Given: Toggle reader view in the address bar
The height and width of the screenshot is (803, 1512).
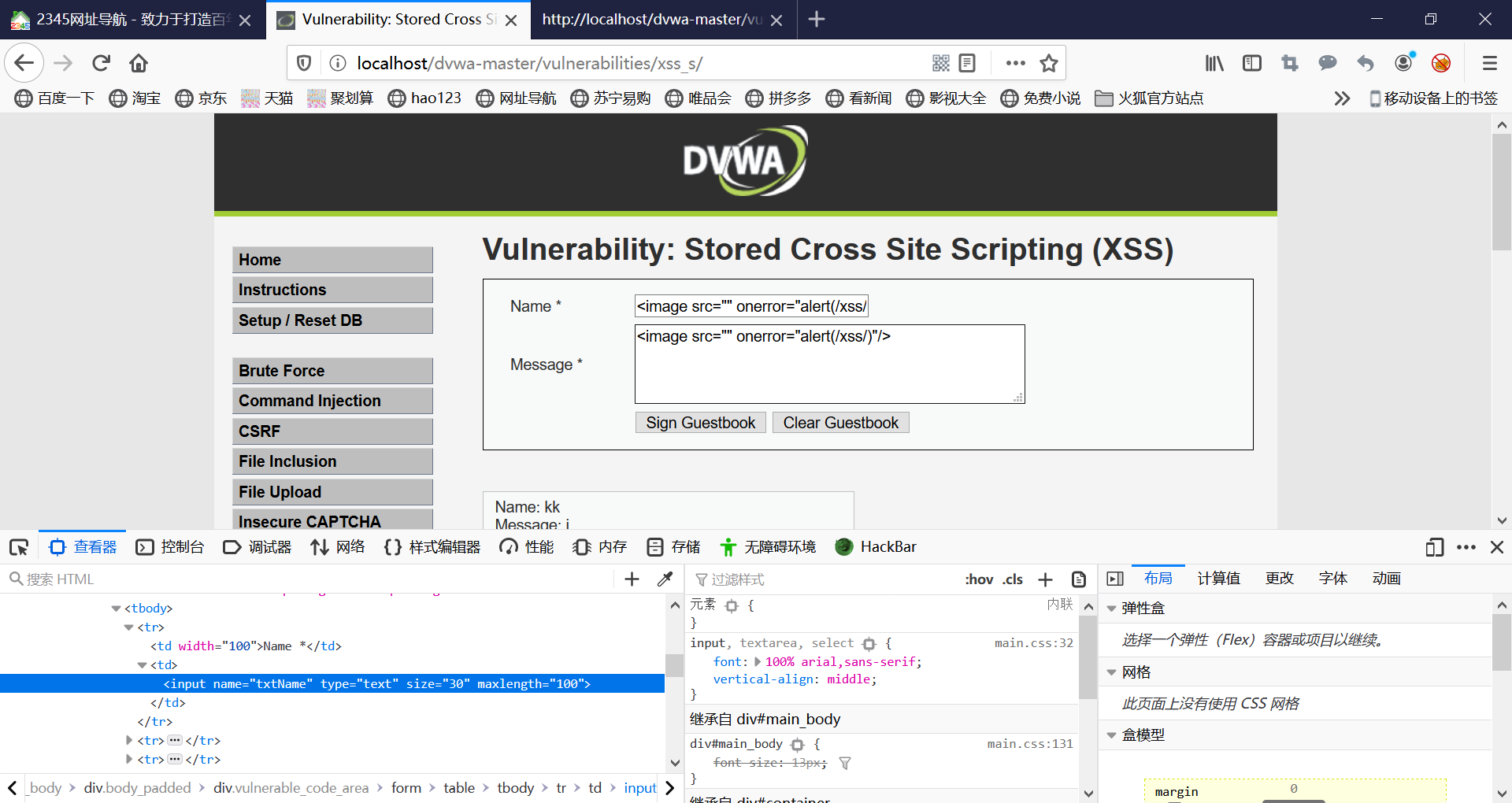Looking at the screenshot, I should tap(968, 63).
